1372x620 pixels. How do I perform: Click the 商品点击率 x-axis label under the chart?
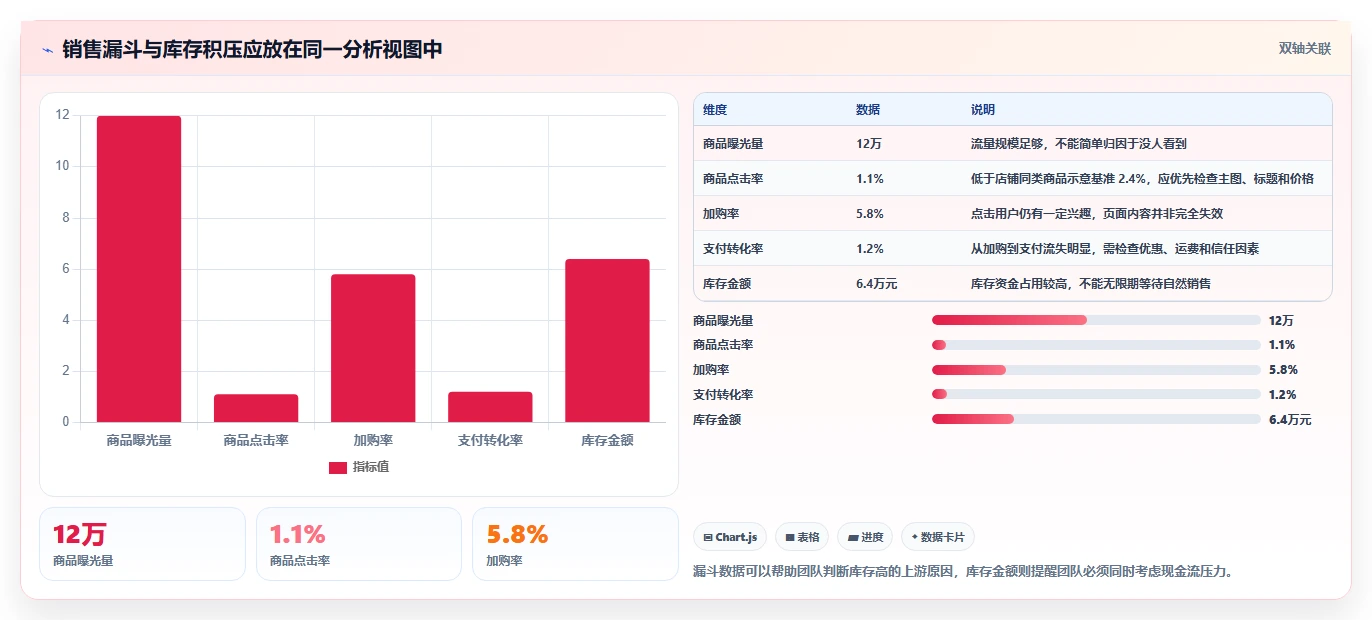tap(256, 440)
